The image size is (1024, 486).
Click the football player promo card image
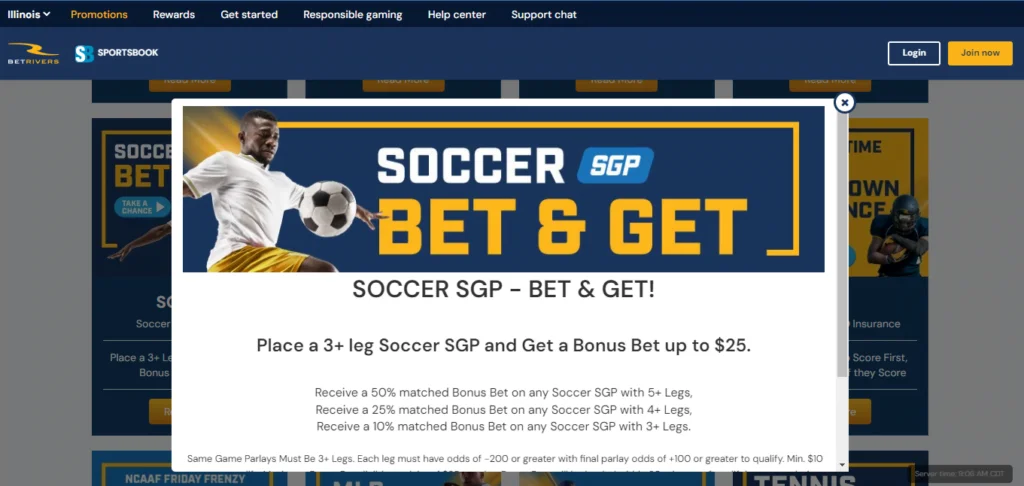tap(889, 197)
